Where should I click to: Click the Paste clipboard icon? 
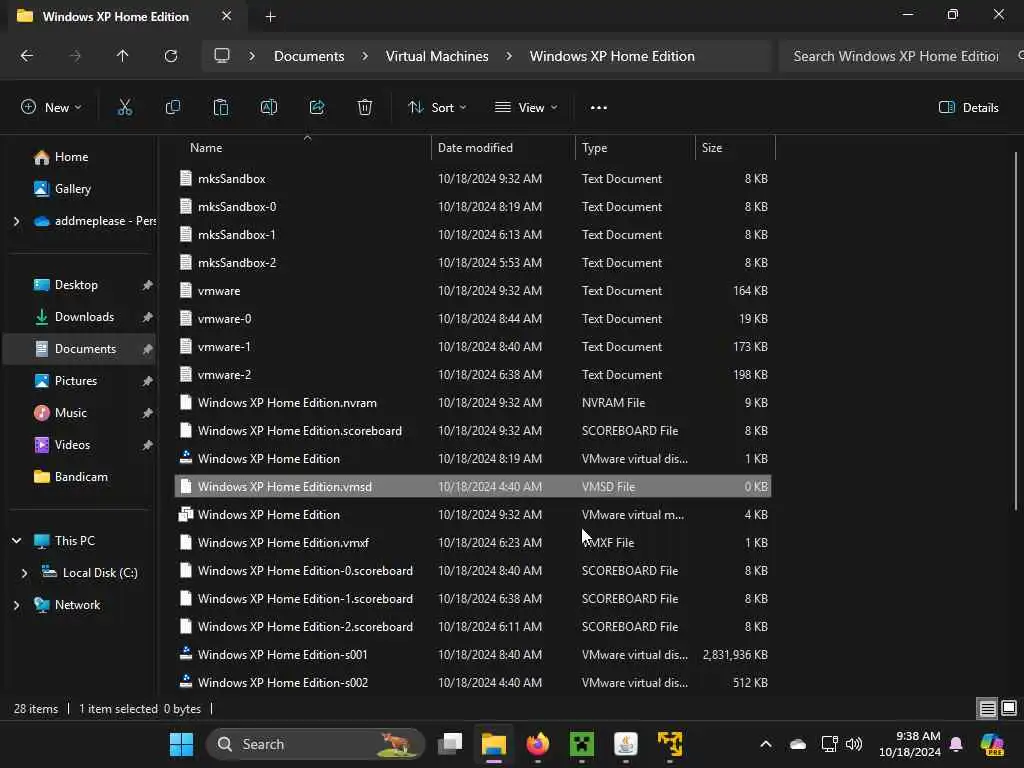point(221,108)
